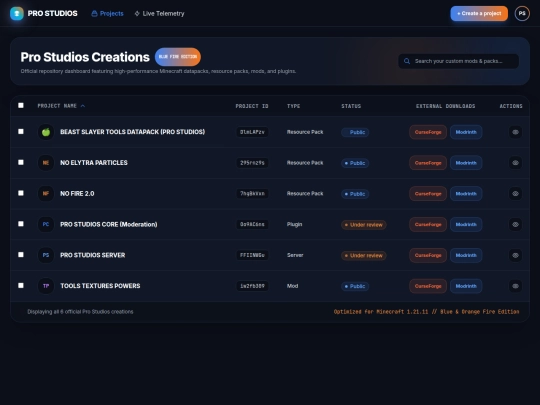Click the Server type cell
Viewport: 540px width, 405px height.
tap(295, 255)
